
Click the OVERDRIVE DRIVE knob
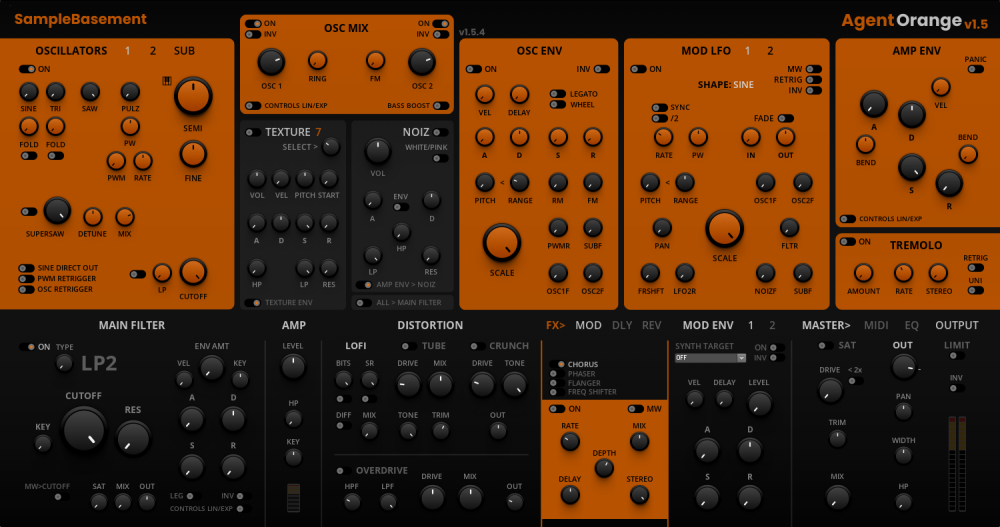[432, 498]
